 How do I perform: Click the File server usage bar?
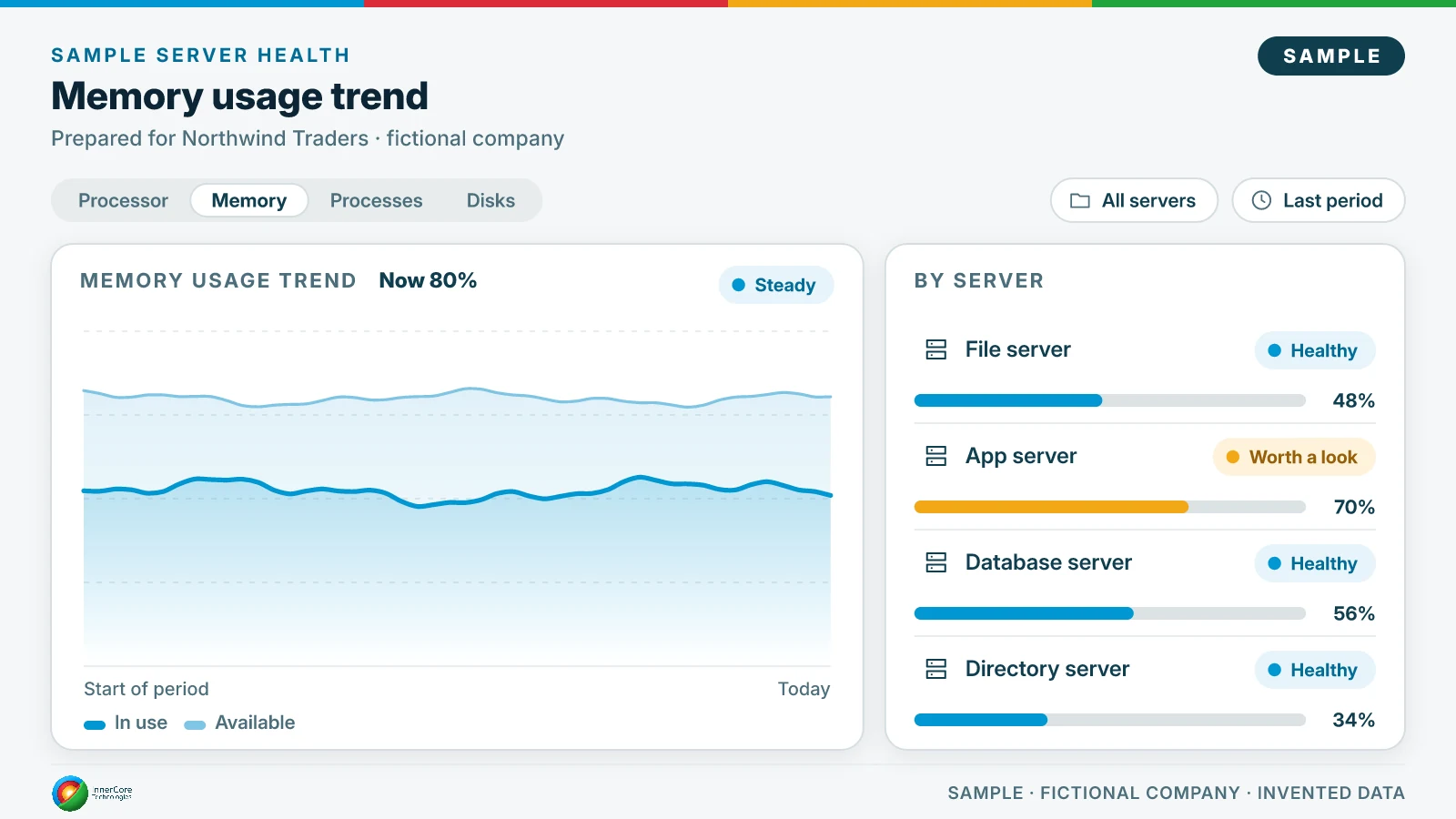[1110, 400]
